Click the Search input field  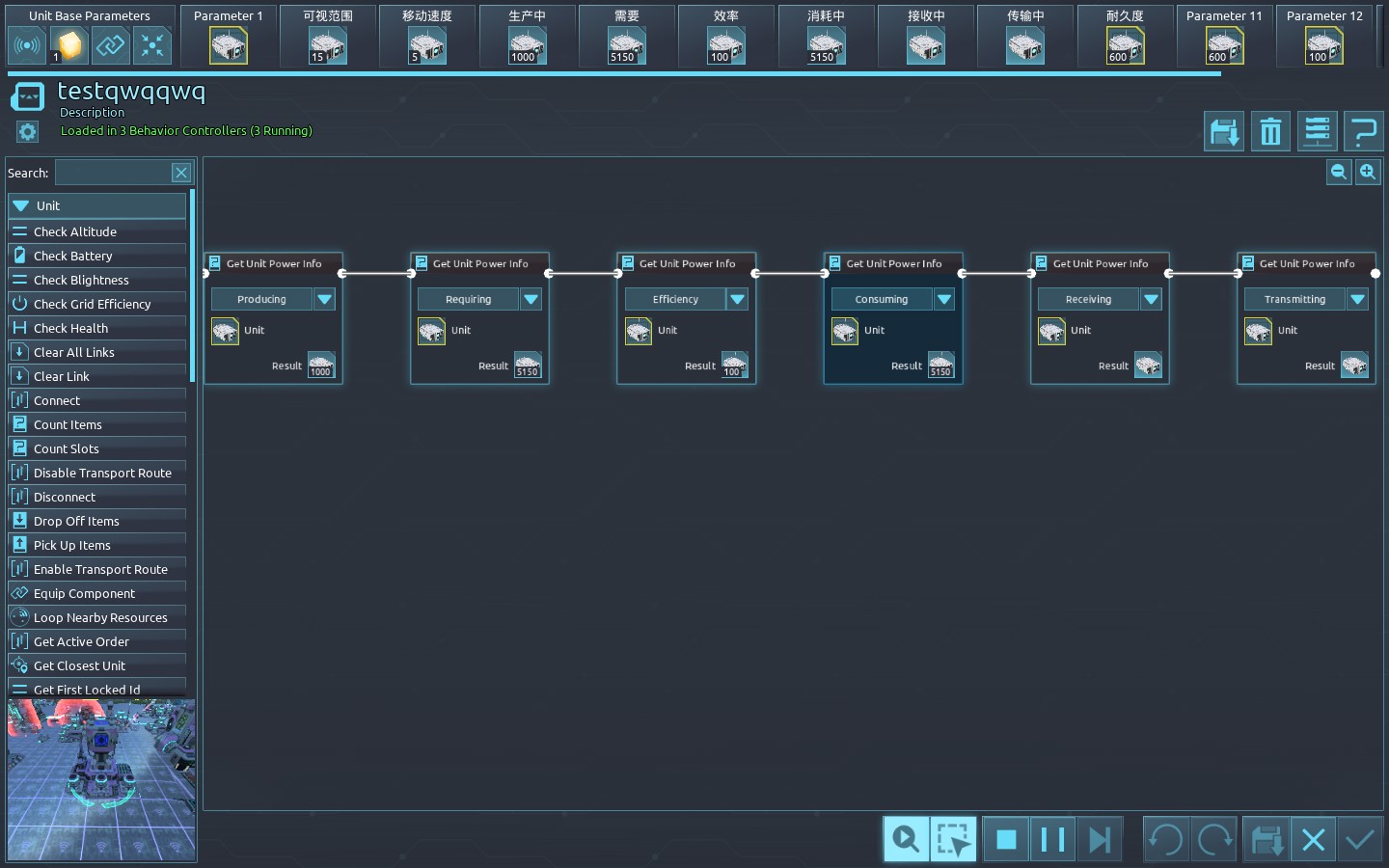[x=113, y=173]
